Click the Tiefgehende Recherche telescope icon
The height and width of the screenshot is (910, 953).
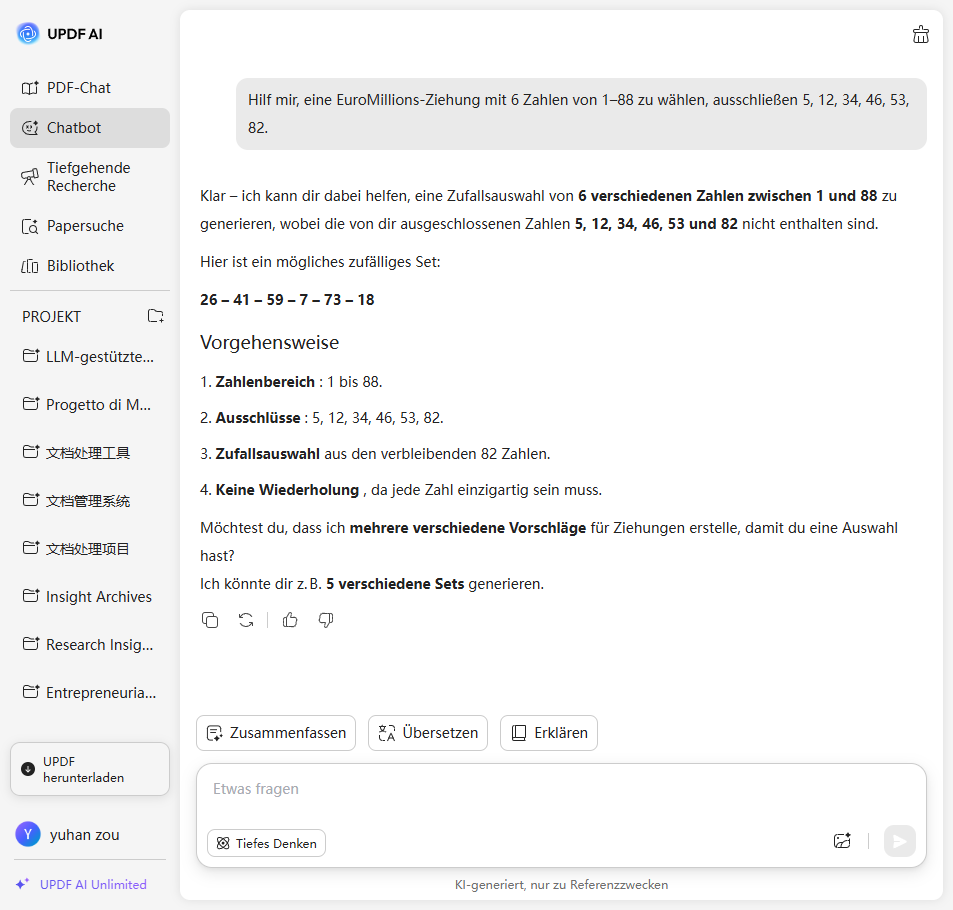point(30,177)
